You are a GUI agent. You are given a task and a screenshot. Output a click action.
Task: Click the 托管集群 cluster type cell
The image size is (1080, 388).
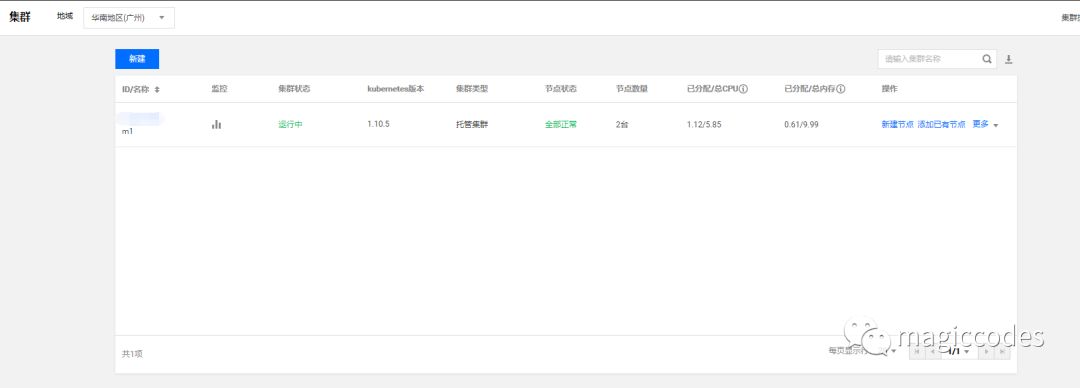472,125
